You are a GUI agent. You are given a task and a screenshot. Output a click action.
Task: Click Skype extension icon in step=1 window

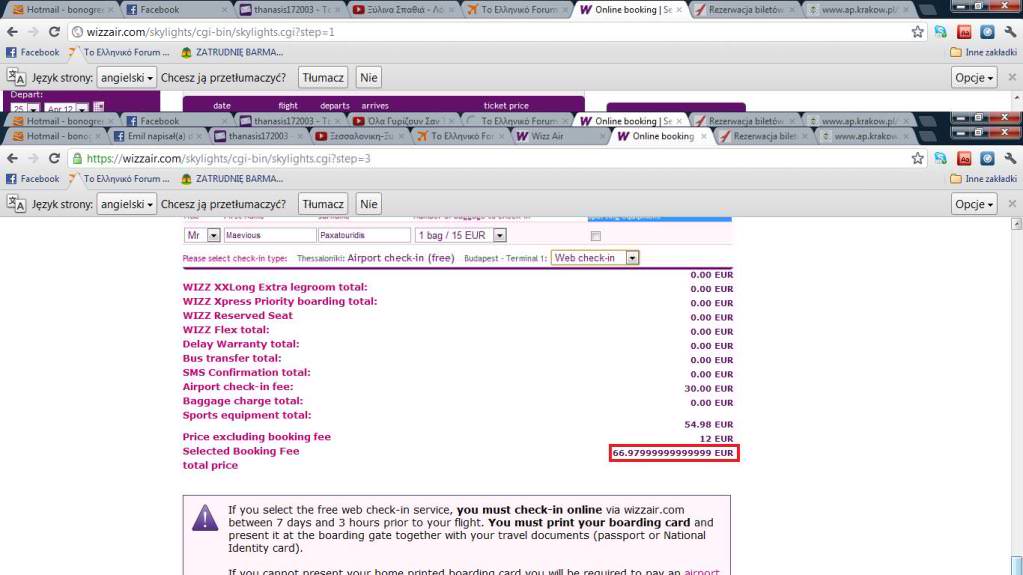click(x=940, y=31)
